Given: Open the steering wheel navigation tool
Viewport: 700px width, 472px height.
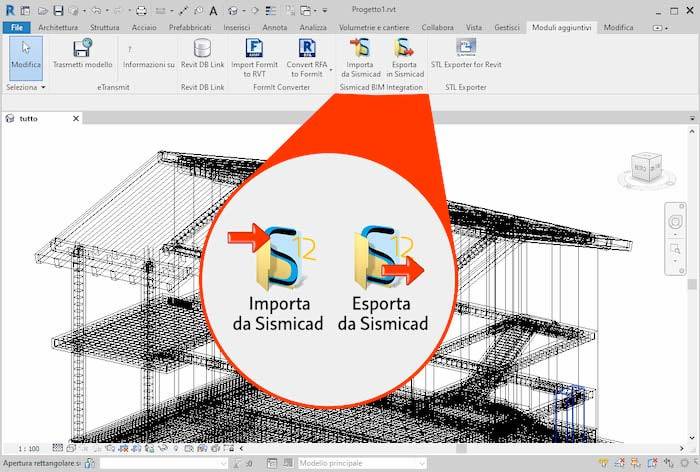Looking at the screenshot, I should click(675, 221).
